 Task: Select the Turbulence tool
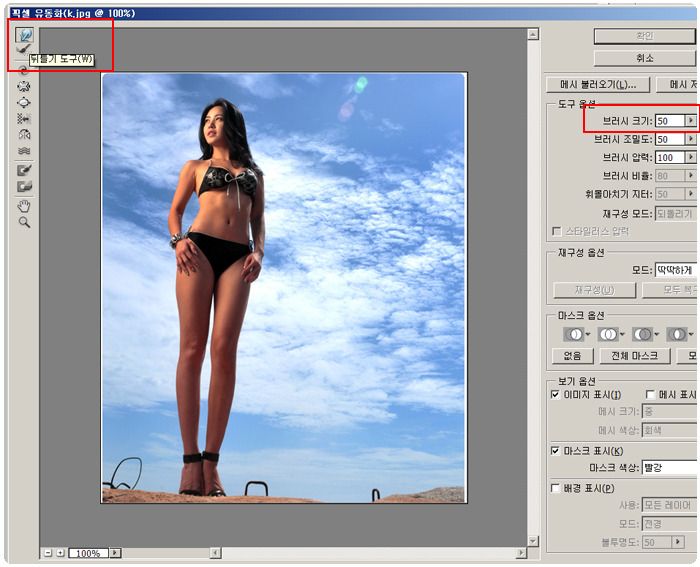(24, 150)
